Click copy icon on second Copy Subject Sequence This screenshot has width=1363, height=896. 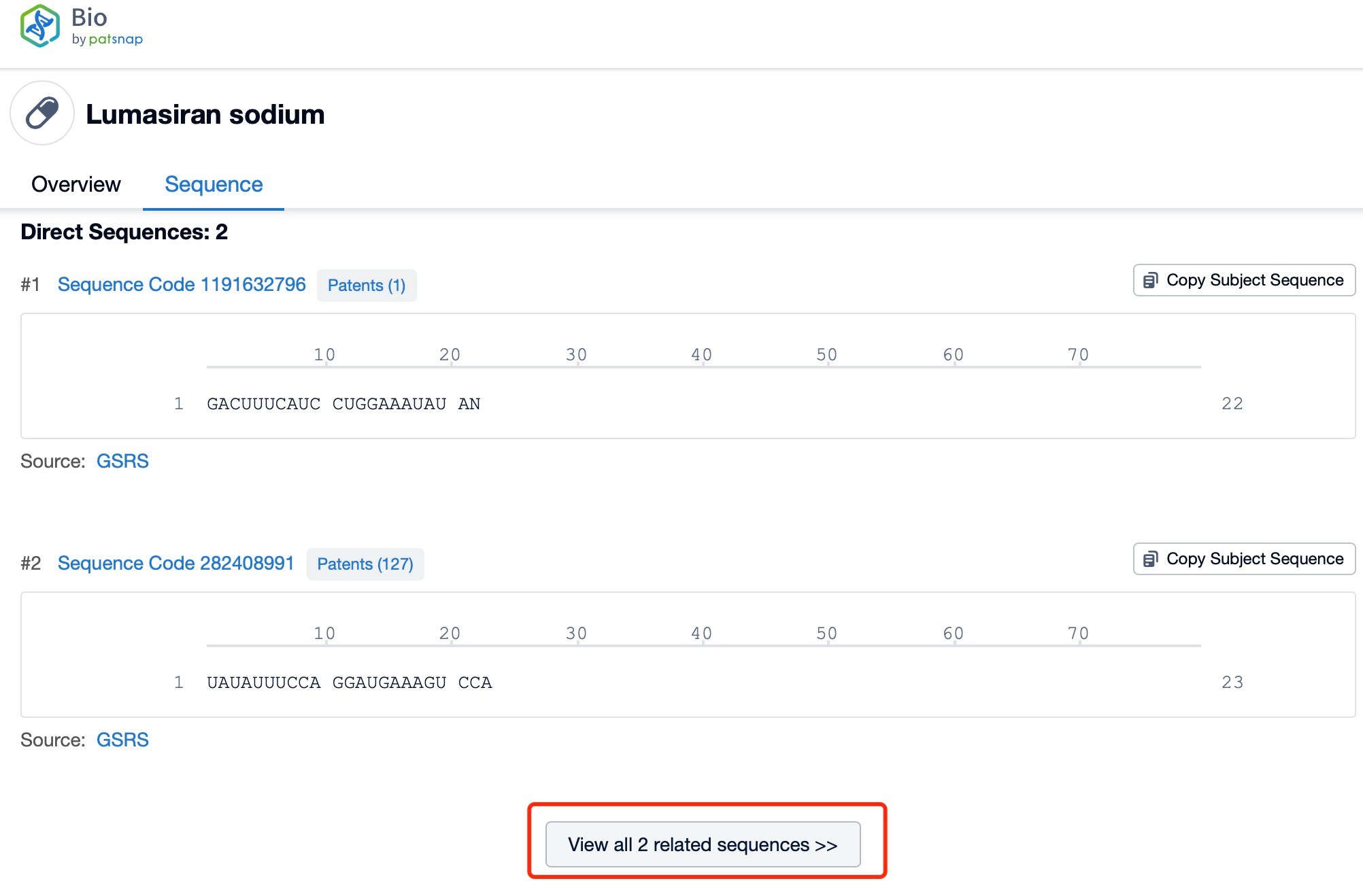coord(1150,559)
